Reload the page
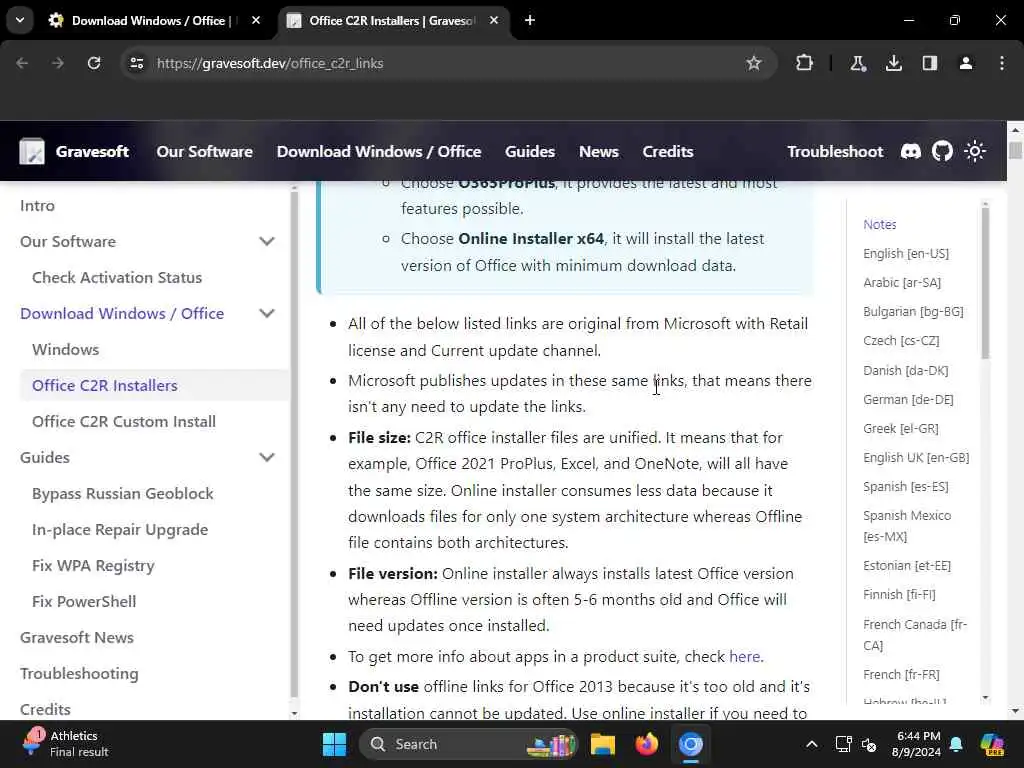This screenshot has height=768, width=1024. [94, 63]
